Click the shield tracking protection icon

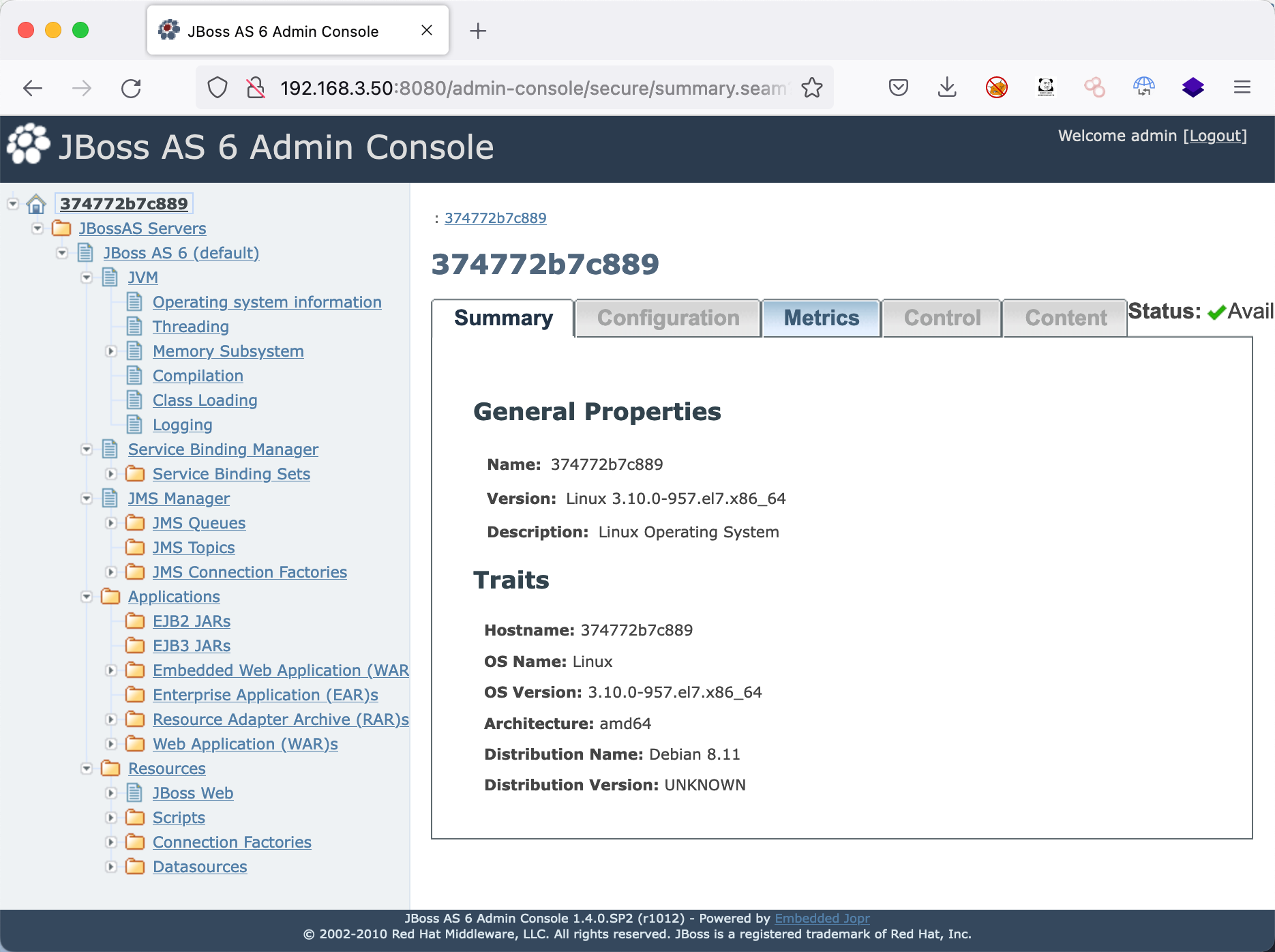point(217,88)
